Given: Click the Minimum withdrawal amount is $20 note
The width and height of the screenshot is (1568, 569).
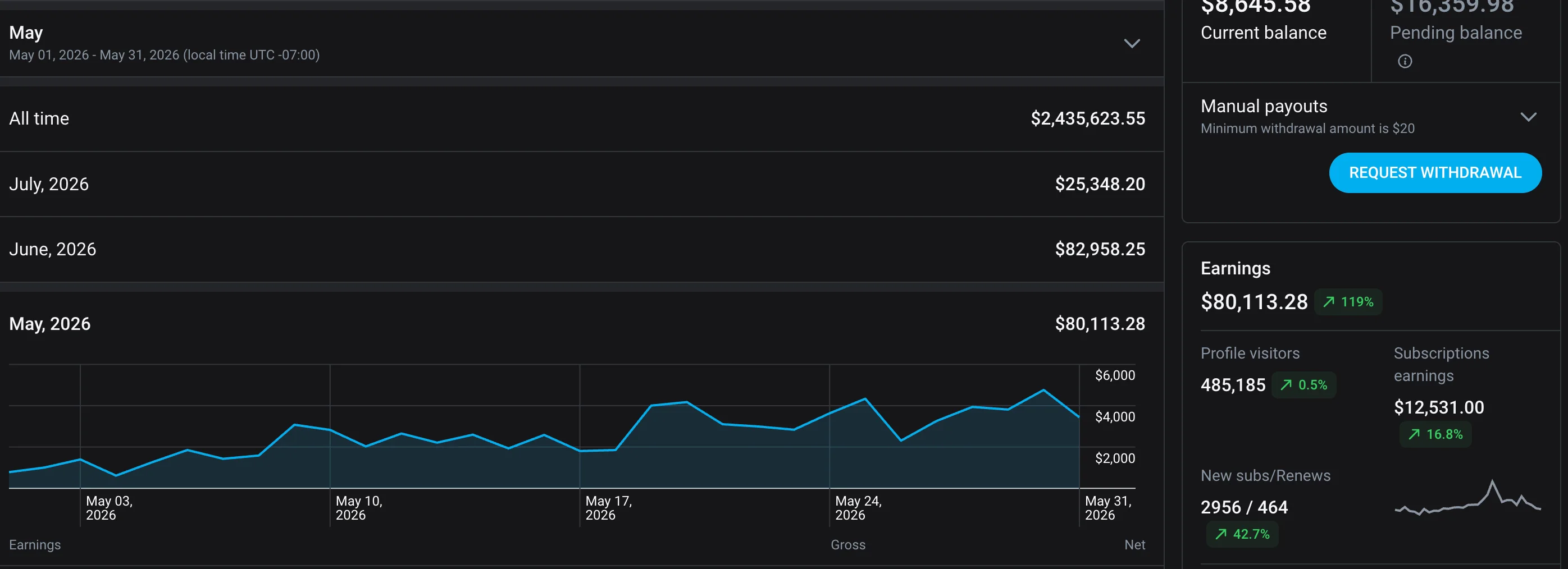Looking at the screenshot, I should (x=1307, y=129).
